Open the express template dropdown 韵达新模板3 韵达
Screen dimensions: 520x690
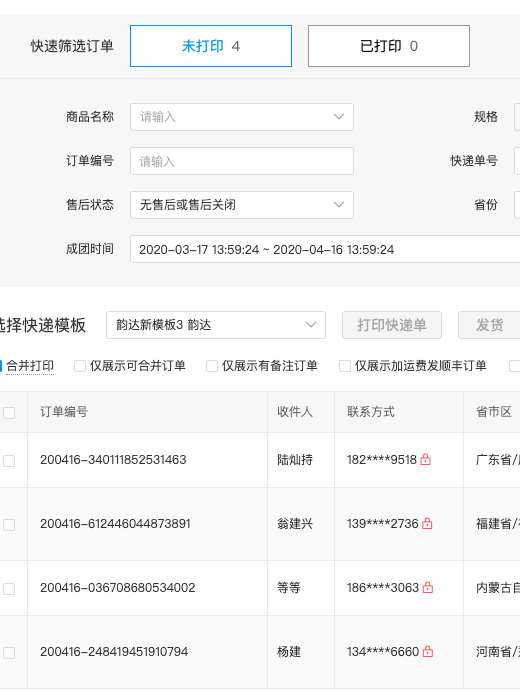pos(216,325)
